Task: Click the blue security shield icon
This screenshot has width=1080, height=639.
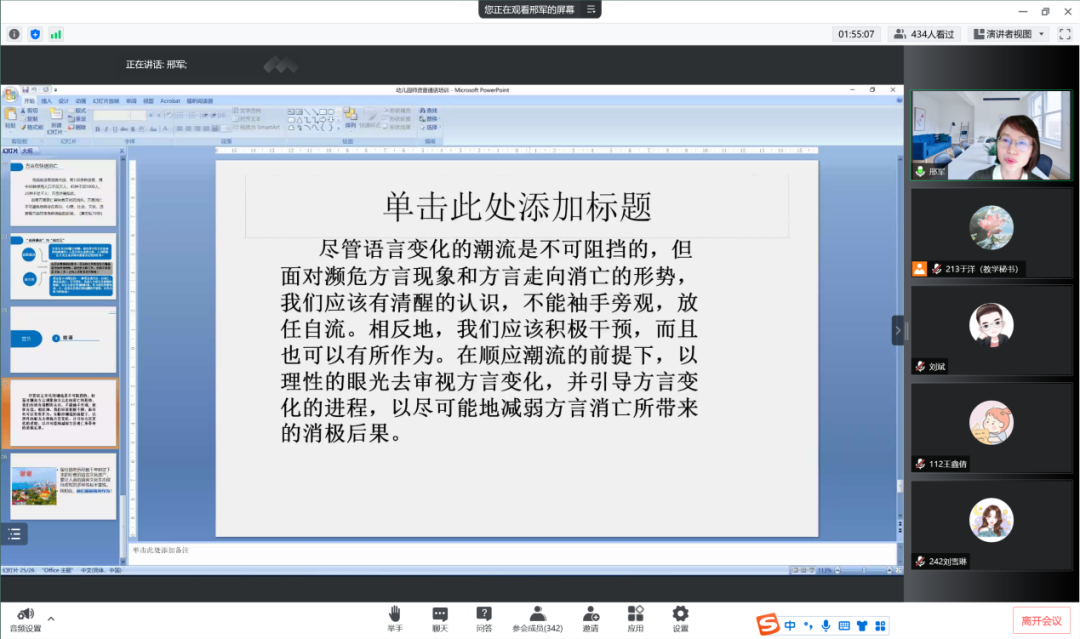Action: point(35,34)
